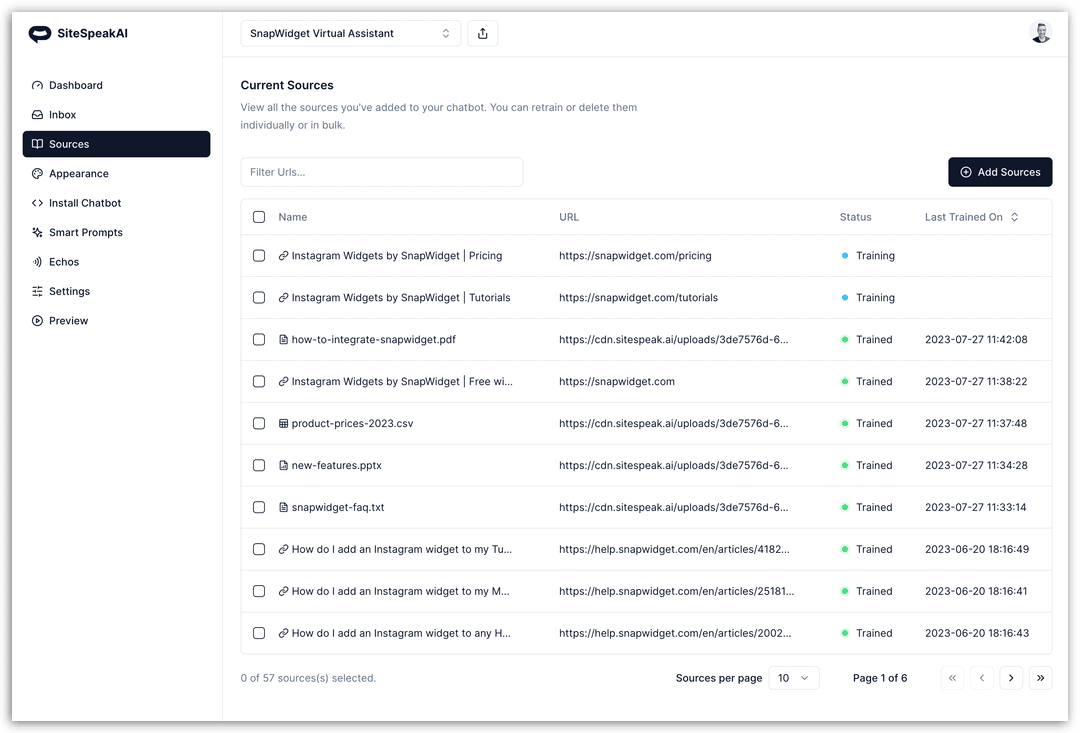Check the Tutorials source row checkbox

click(259, 298)
